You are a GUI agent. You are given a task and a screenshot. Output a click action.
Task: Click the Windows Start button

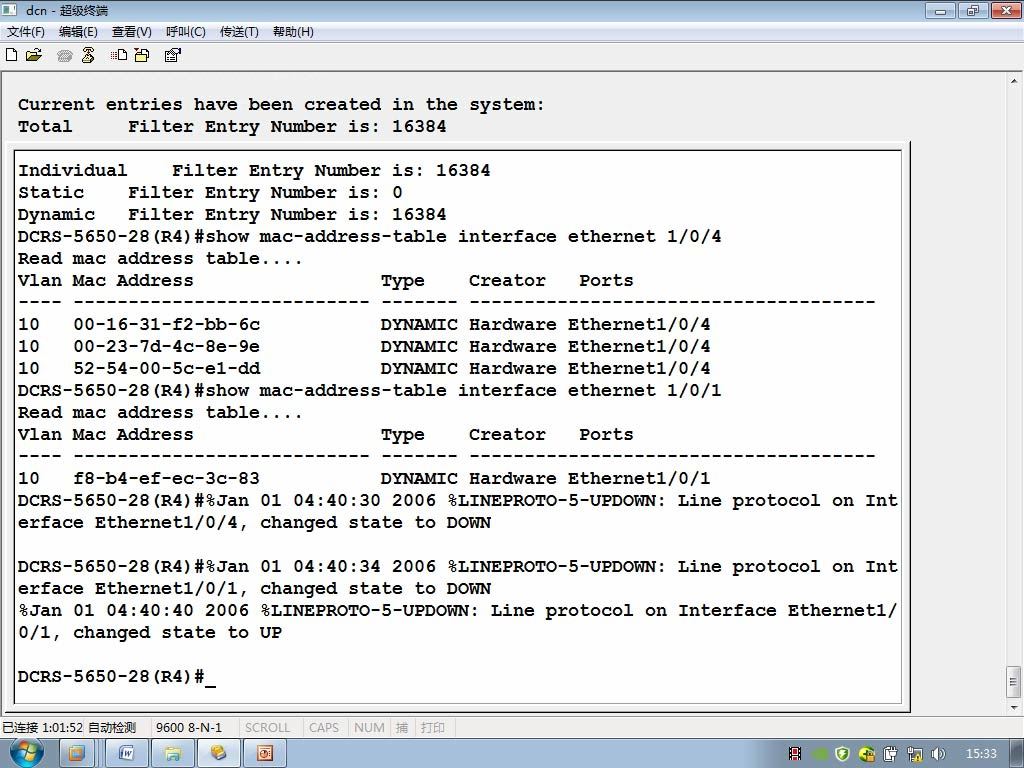[25, 753]
